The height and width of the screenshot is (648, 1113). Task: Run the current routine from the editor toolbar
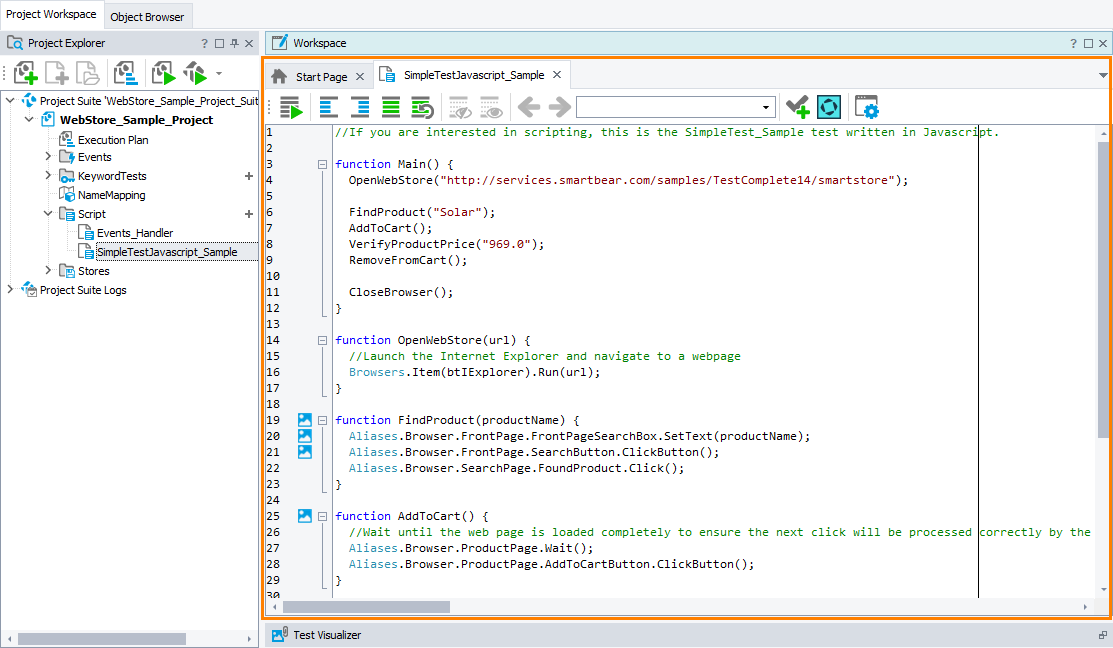(291, 107)
